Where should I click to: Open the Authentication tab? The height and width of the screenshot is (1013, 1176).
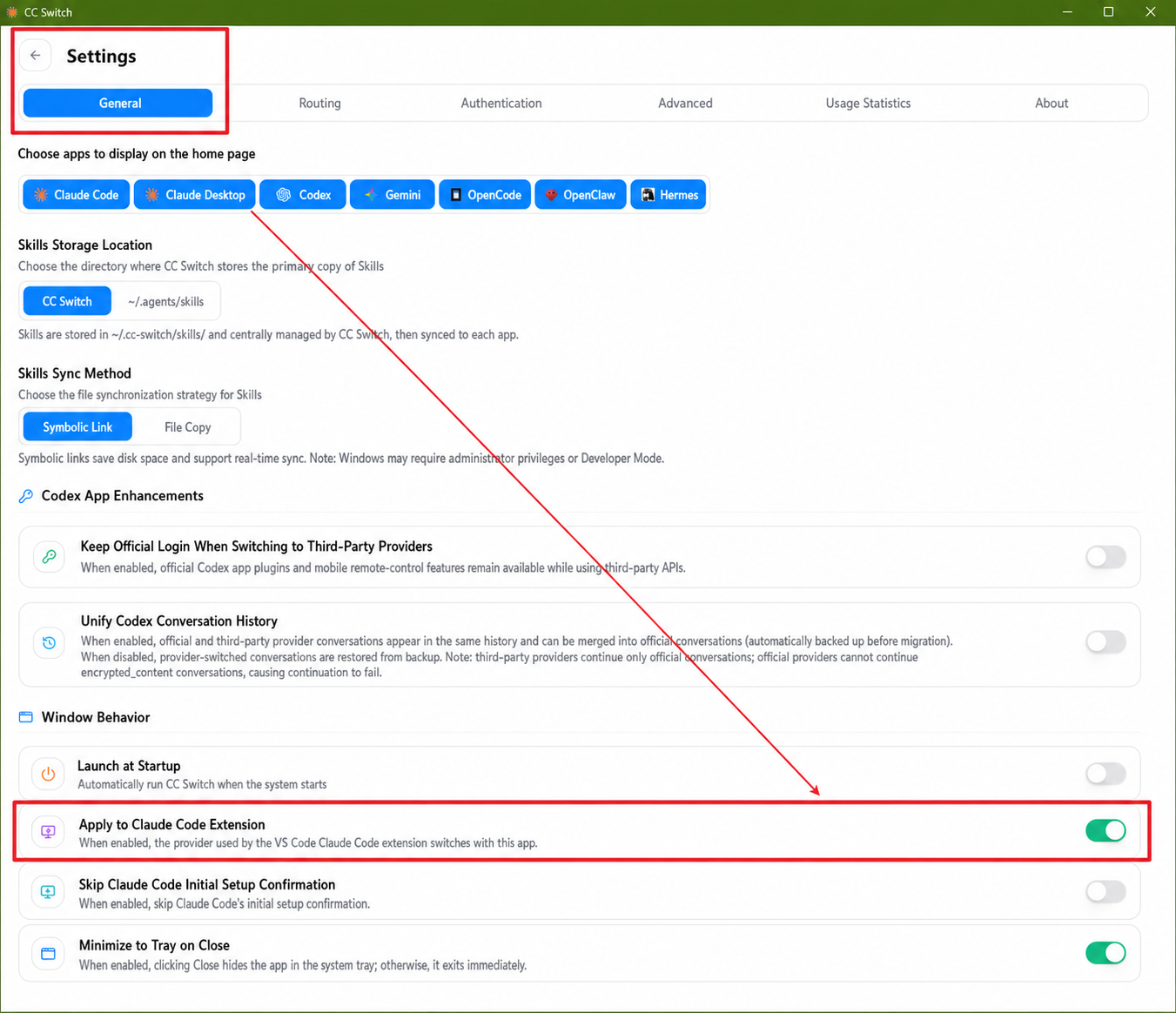(501, 103)
